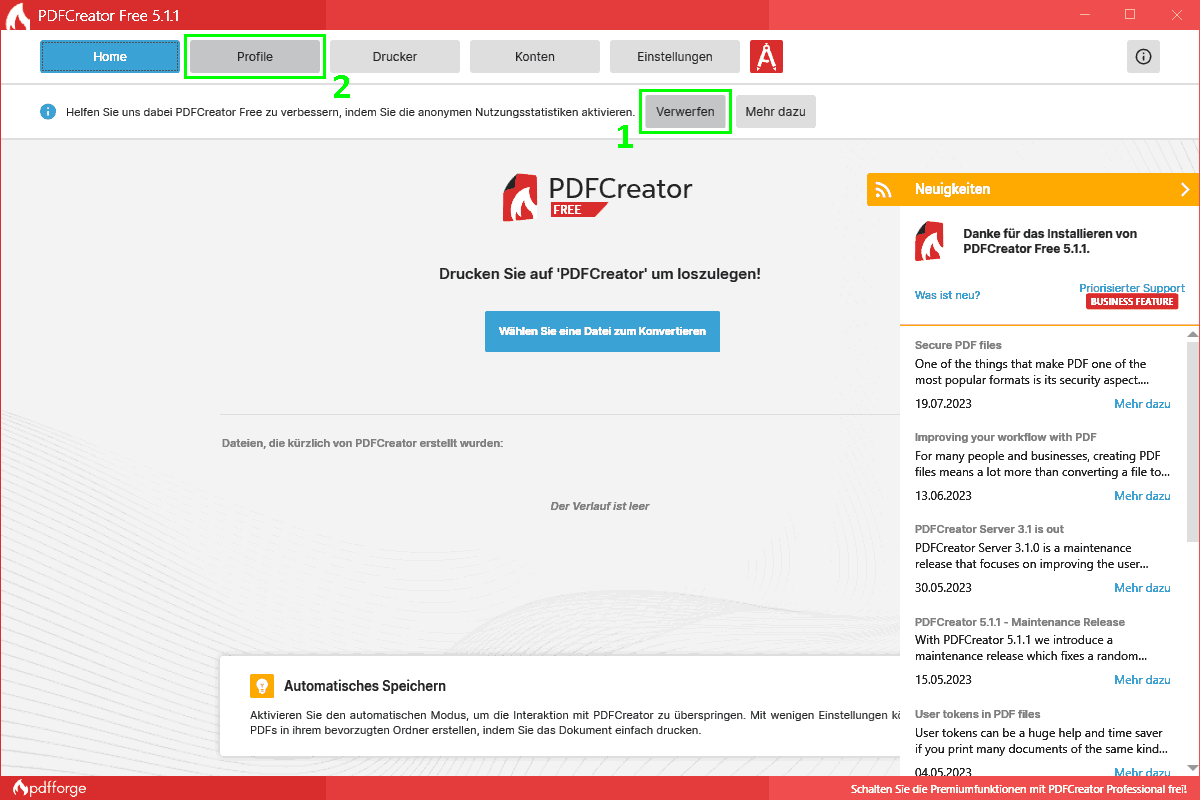Dismiss the statistics notice with Verwerfen
Viewport: 1200px width, 800px height.
point(685,112)
